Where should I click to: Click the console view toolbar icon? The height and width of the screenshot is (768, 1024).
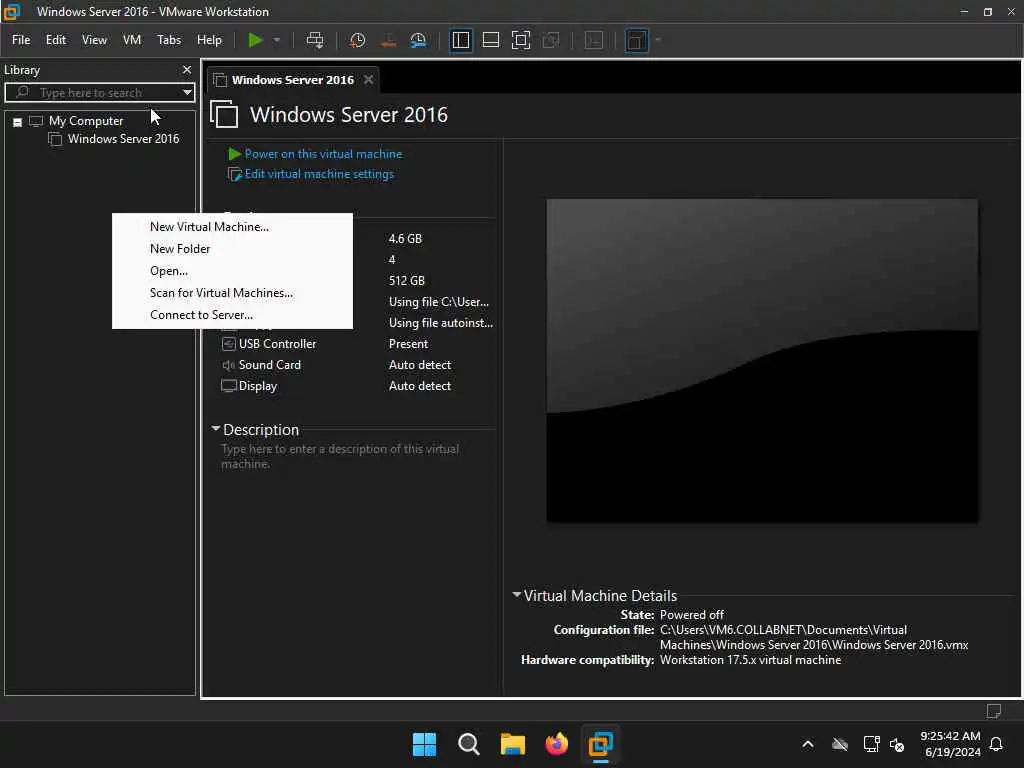click(594, 40)
